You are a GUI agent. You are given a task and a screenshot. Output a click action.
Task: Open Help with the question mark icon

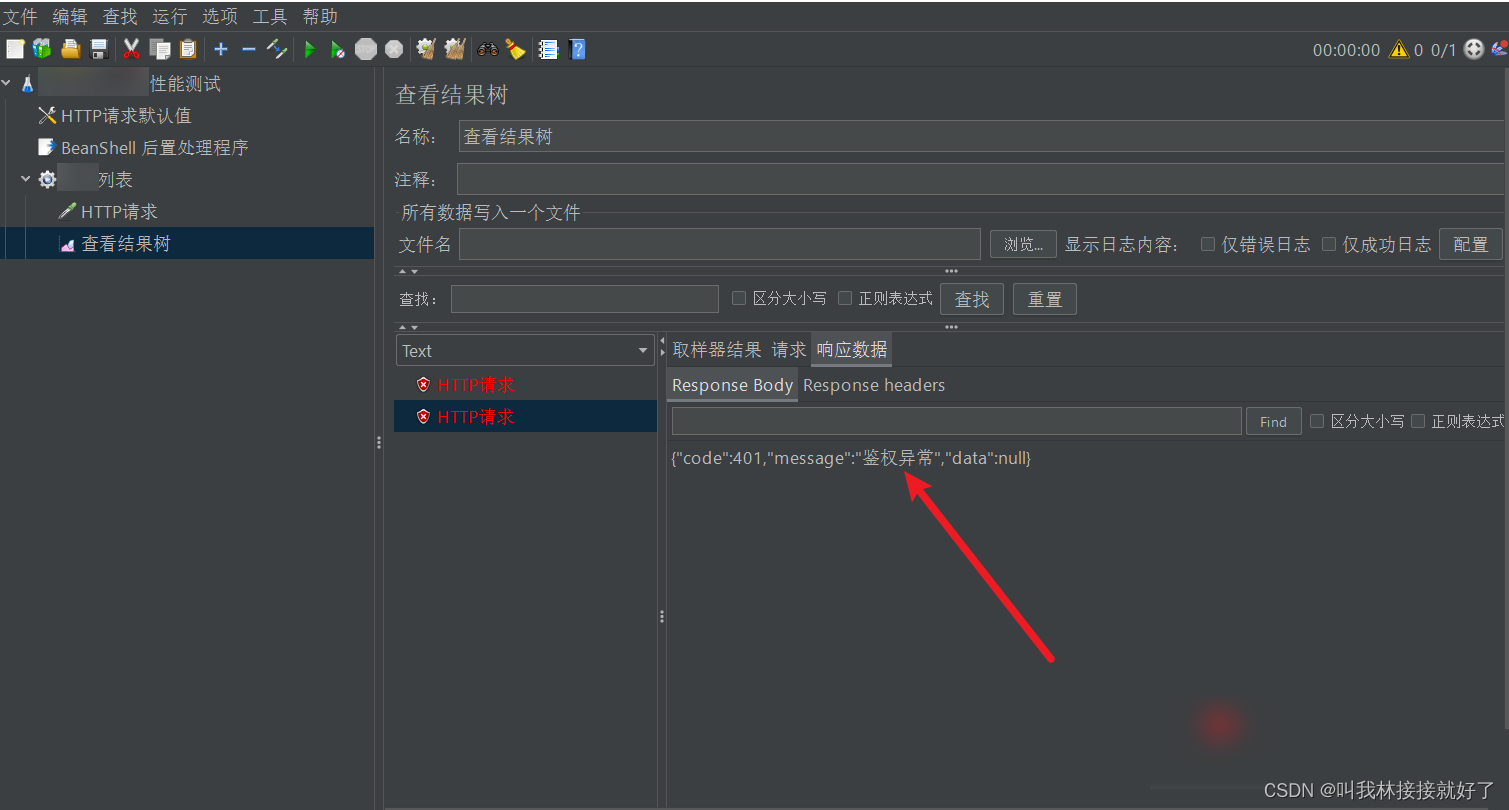coord(577,49)
